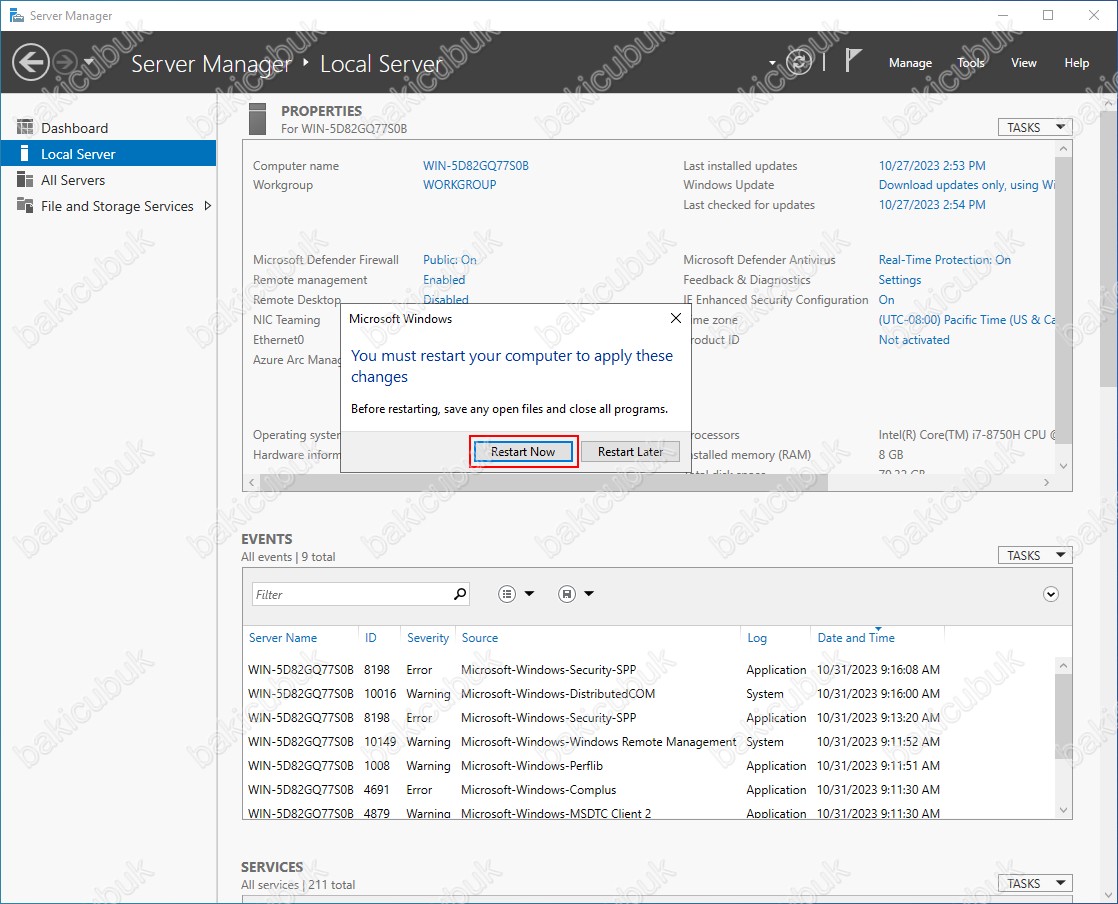This screenshot has height=904, width=1118.
Task: Select event 4691 Complus error row
Action: 649,789
